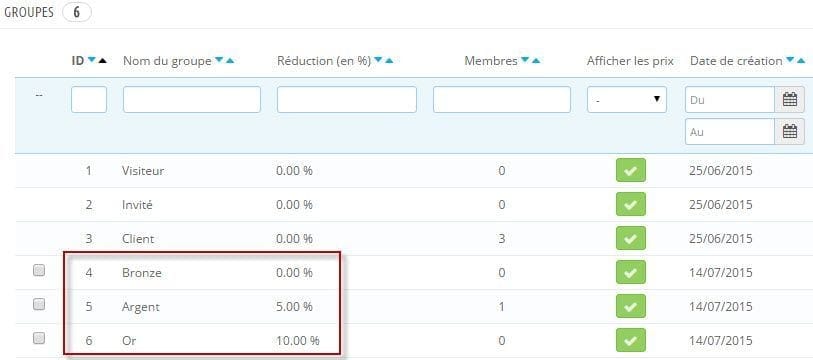Open calendar picker for Du date
The height and width of the screenshot is (360, 813).
[790, 100]
